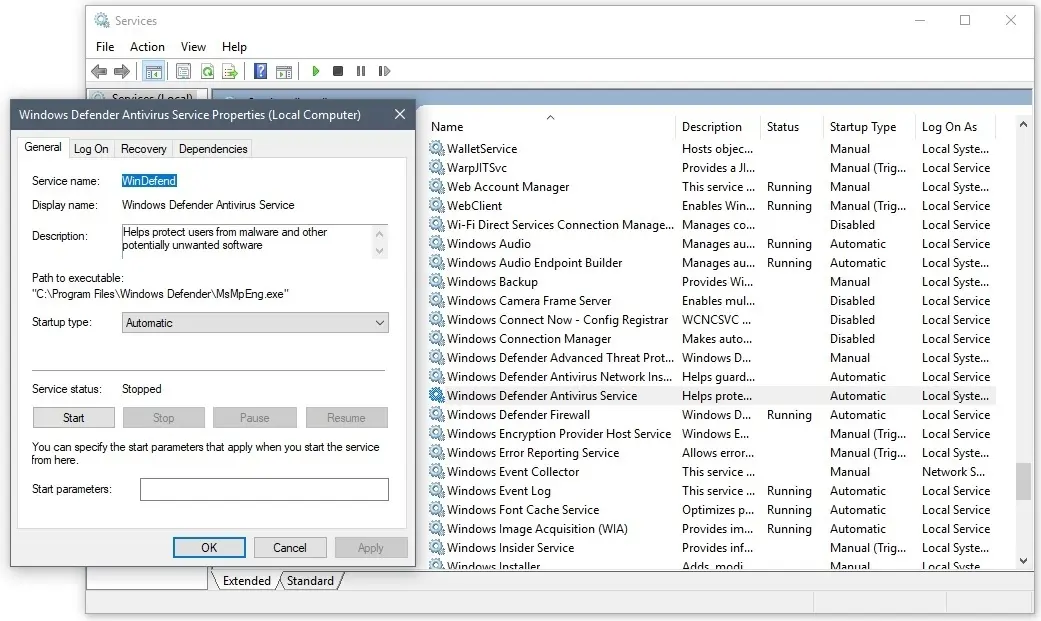Click the gear icon beside Windows Audio
This screenshot has height=621, width=1041.
[436, 243]
